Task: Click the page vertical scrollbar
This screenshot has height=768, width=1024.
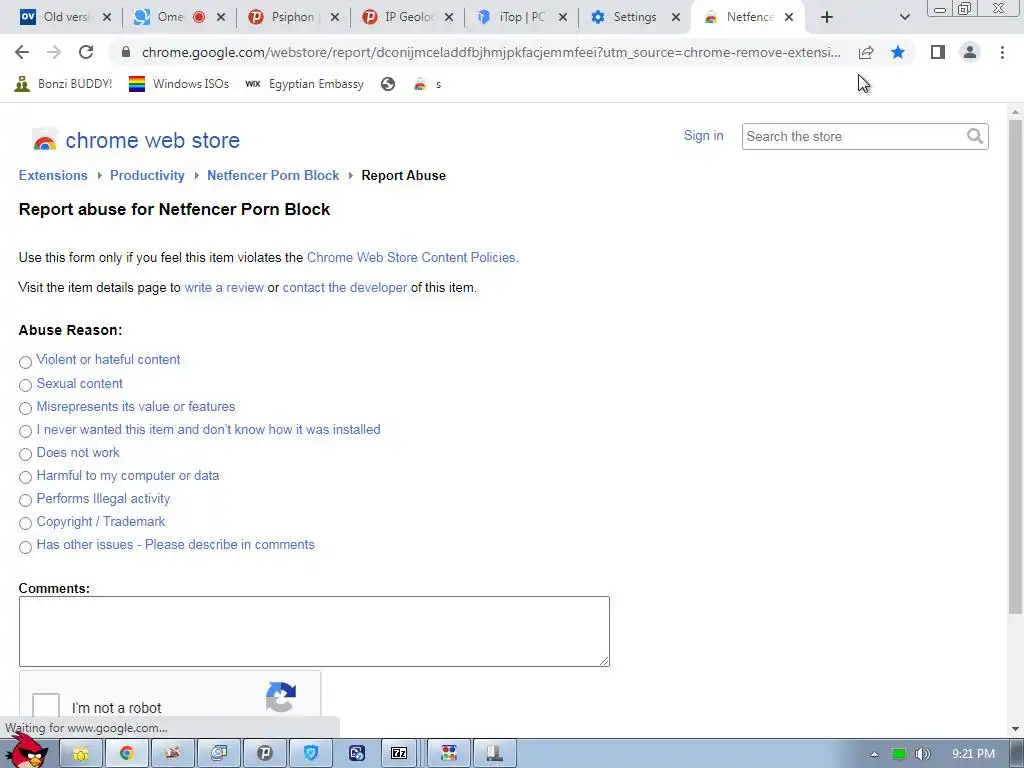Action: point(1015,366)
